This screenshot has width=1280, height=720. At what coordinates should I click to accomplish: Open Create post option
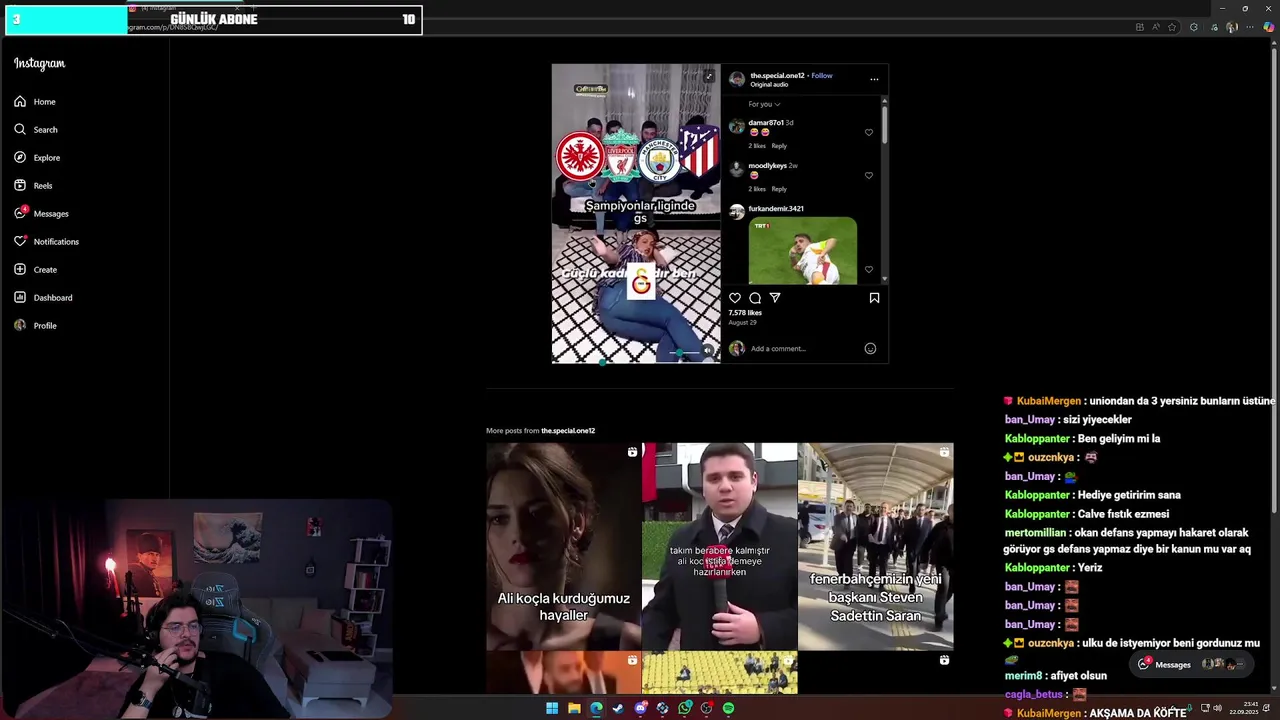tap(35, 270)
